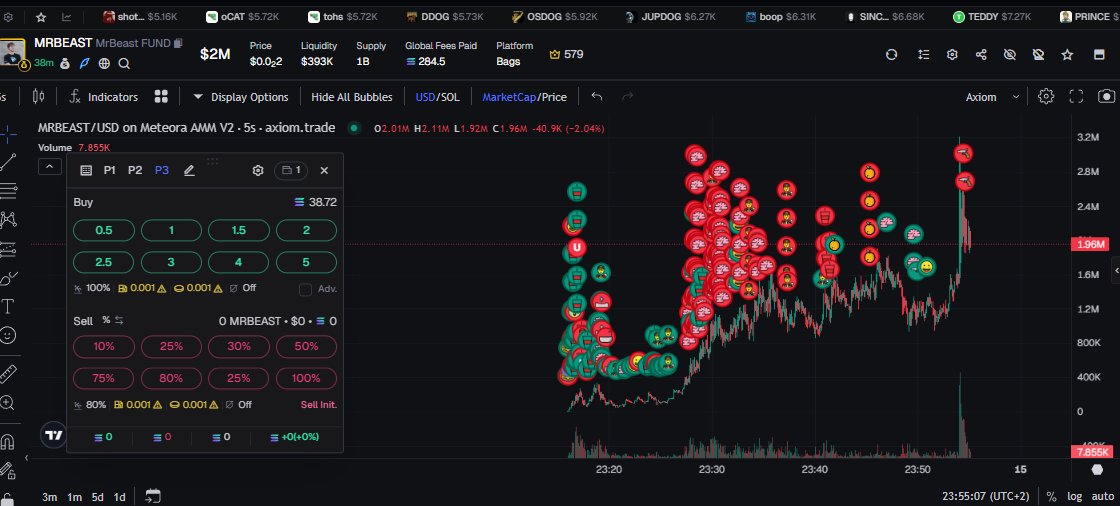
Task: Expand the Display Options dropdown
Action: tap(241, 96)
